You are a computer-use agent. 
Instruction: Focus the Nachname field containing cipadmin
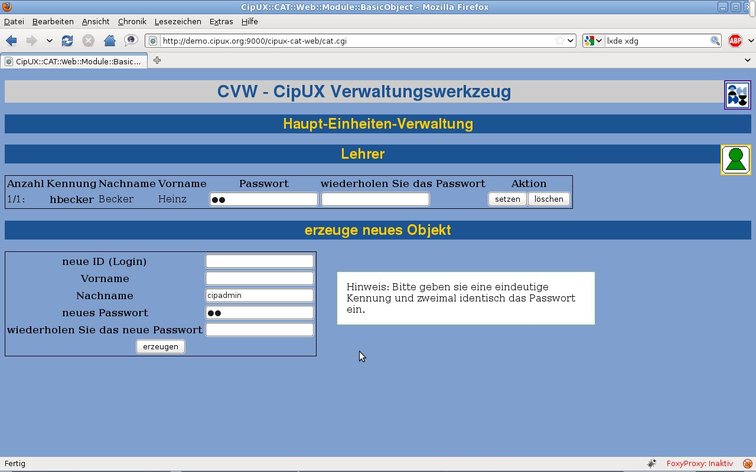pyautogui.click(x=259, y=296)
